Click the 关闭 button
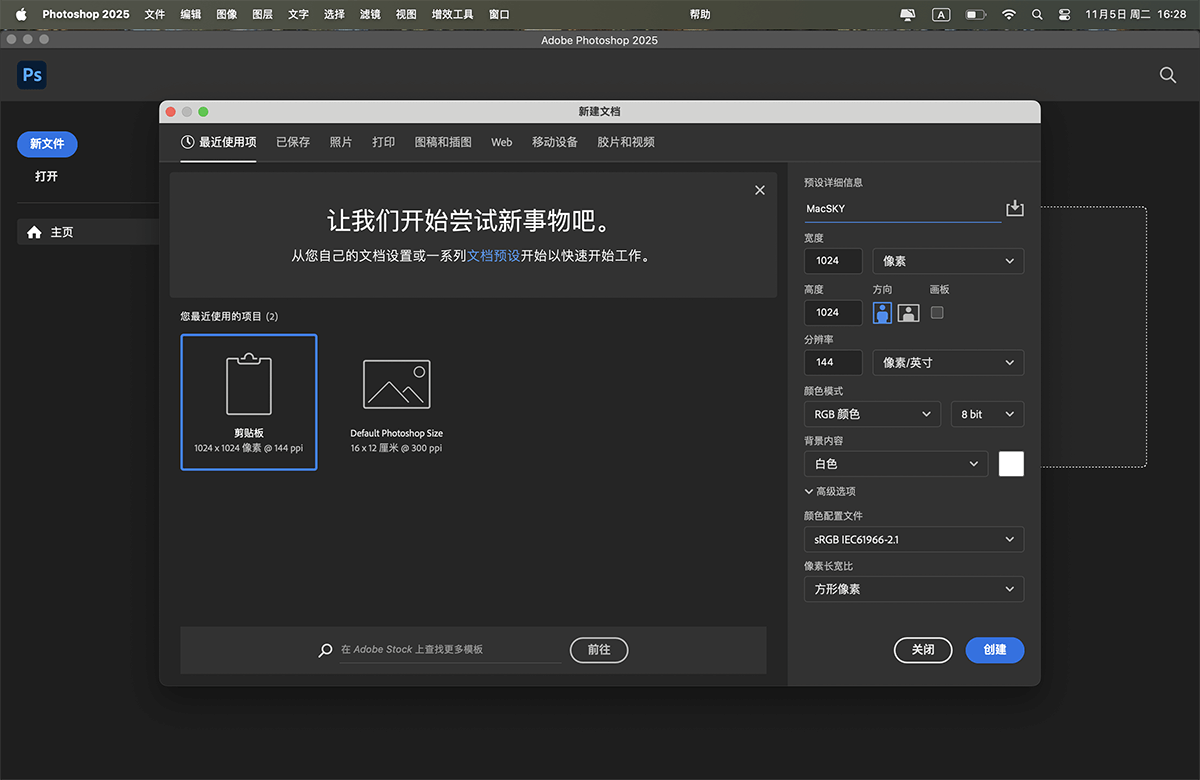1200x780 pixels. (x=923, y=650)
